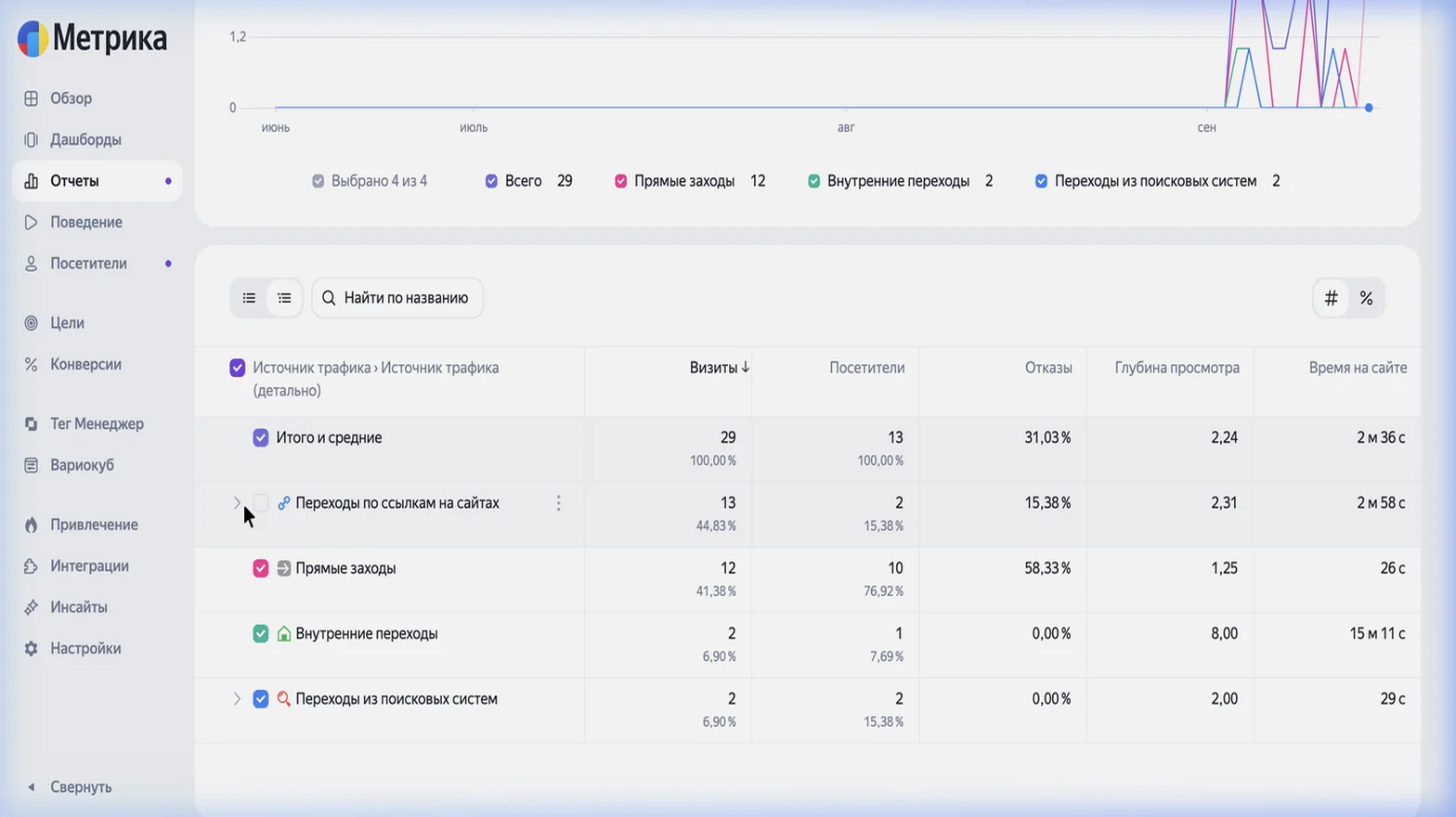The height and width of the screenshot is (817, 1456).
Task: Switch to flat list view icon
Action: pyautogui.click(x=249, y=298)
